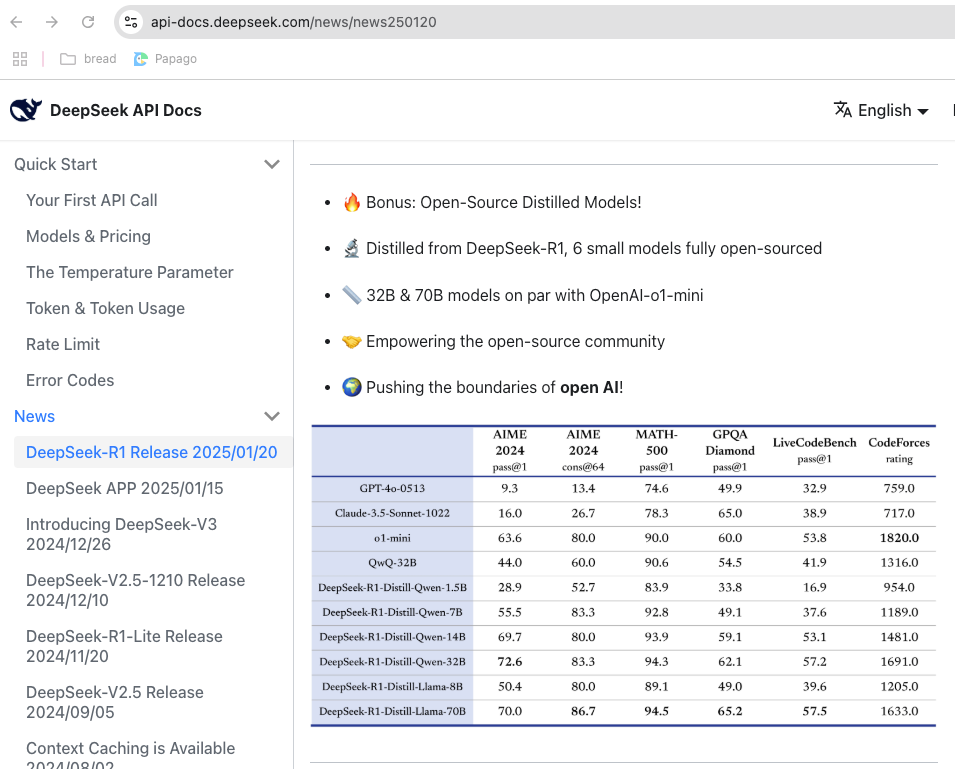The width and height of the screenshot is (955, 769).
Task: Open DeepSeek-V2.5-1210 Release article
Action: [x=136, y=590]
